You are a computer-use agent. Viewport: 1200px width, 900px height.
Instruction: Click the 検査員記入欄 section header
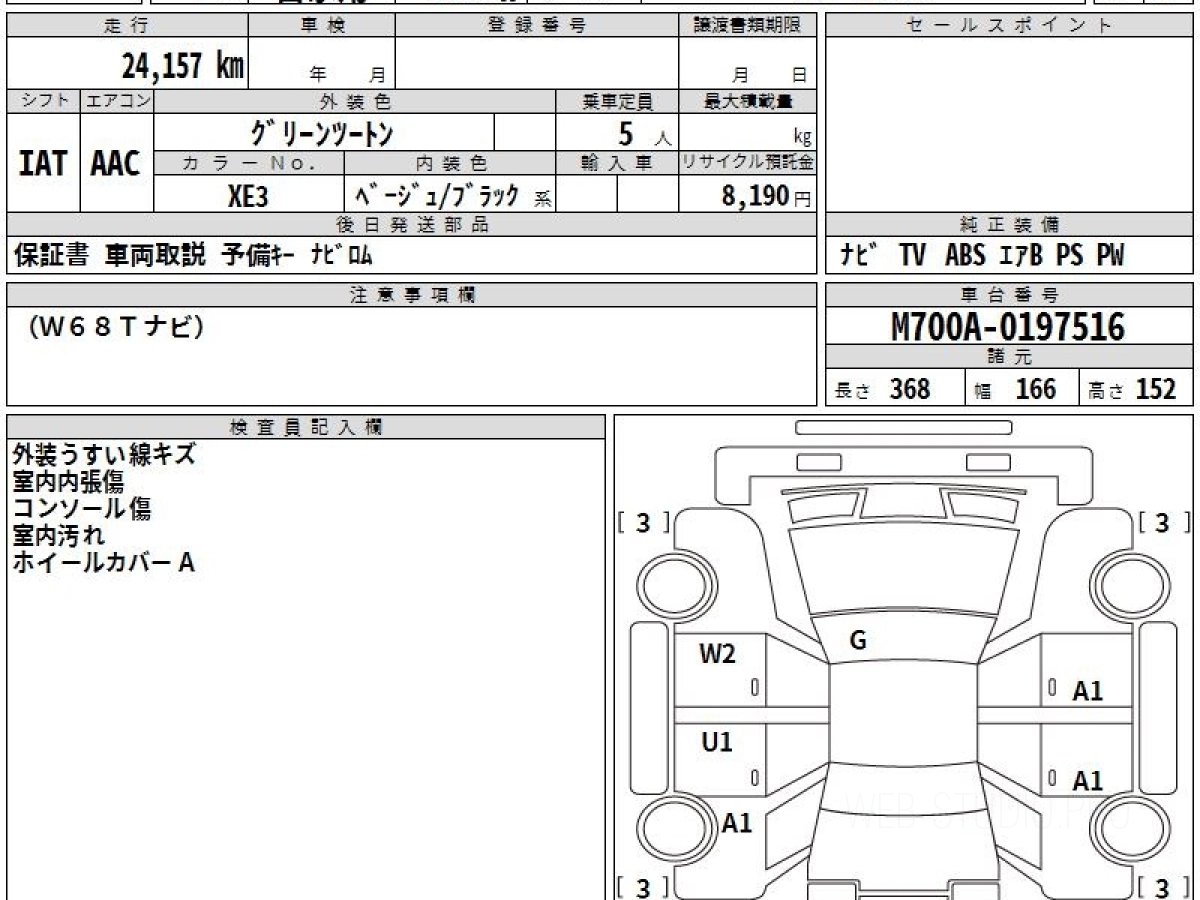[x=306, y=427]
